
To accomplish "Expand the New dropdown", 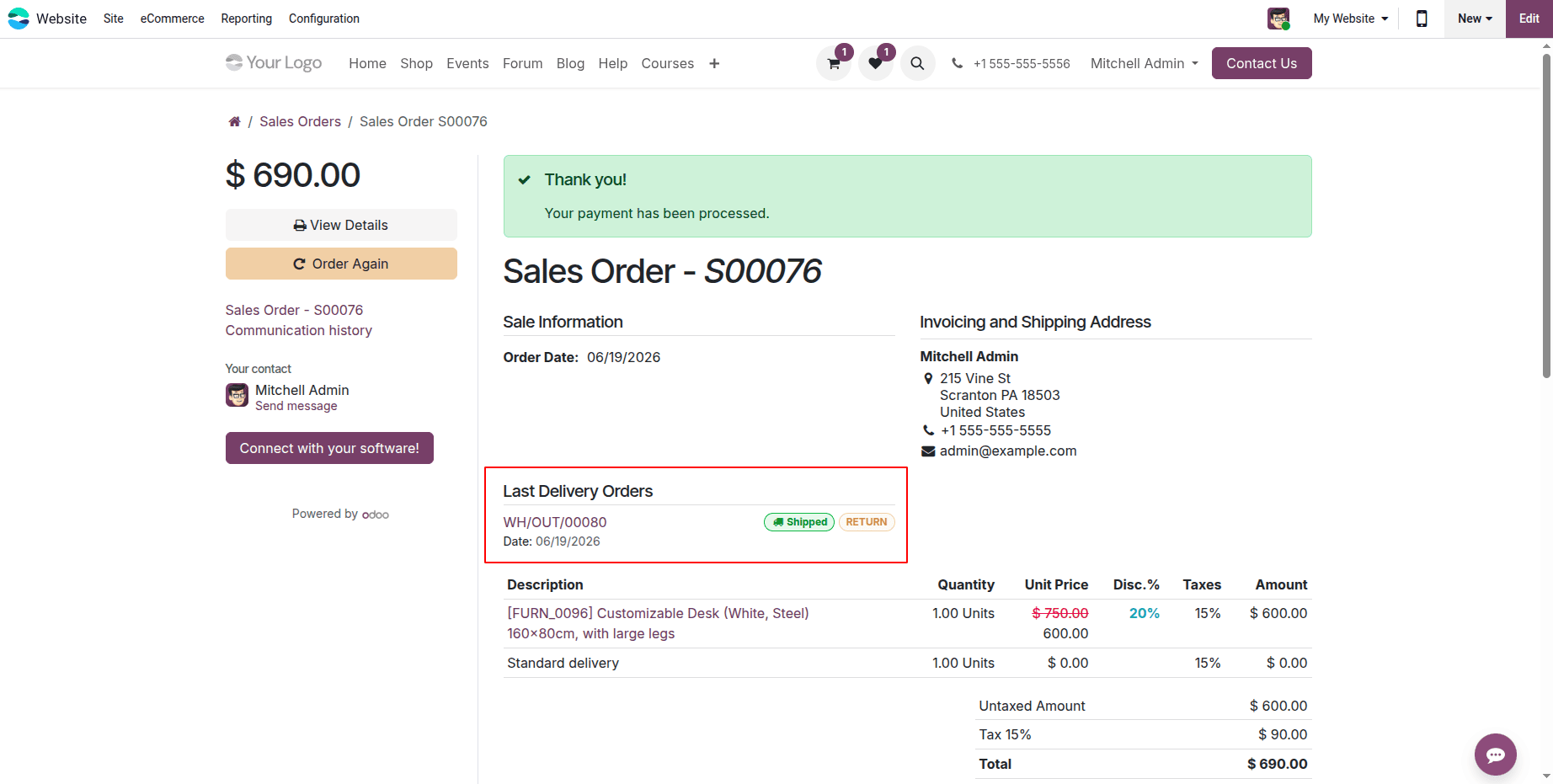I will pos(1475,19).
